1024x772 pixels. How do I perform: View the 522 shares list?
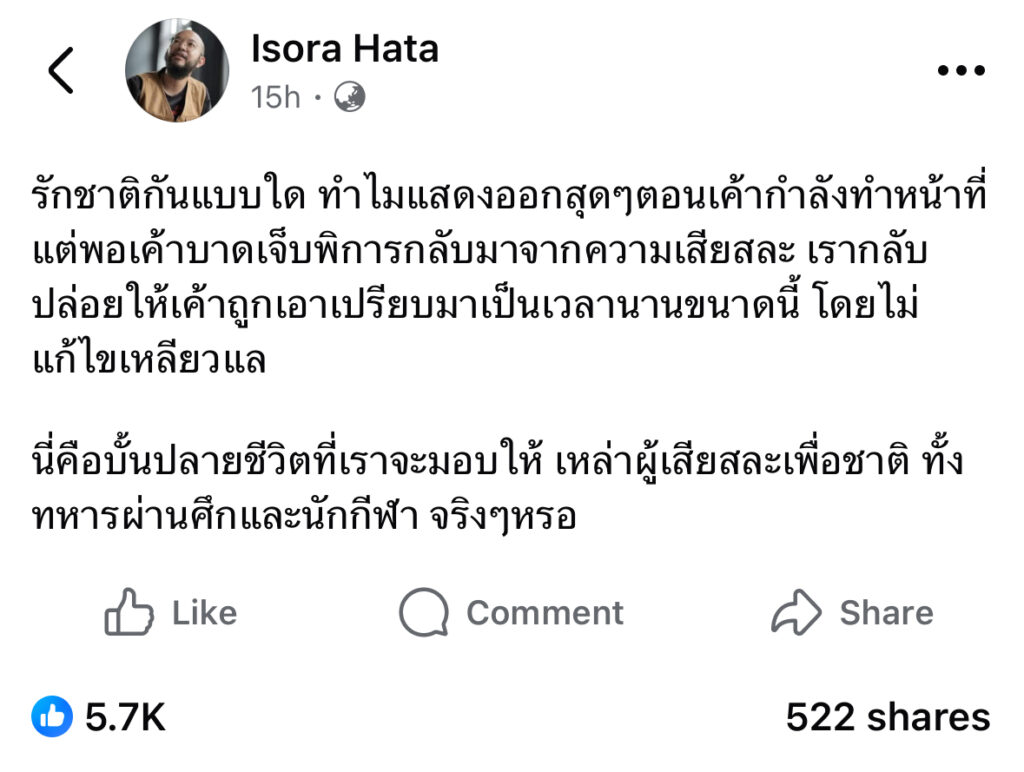click(887, 716)
